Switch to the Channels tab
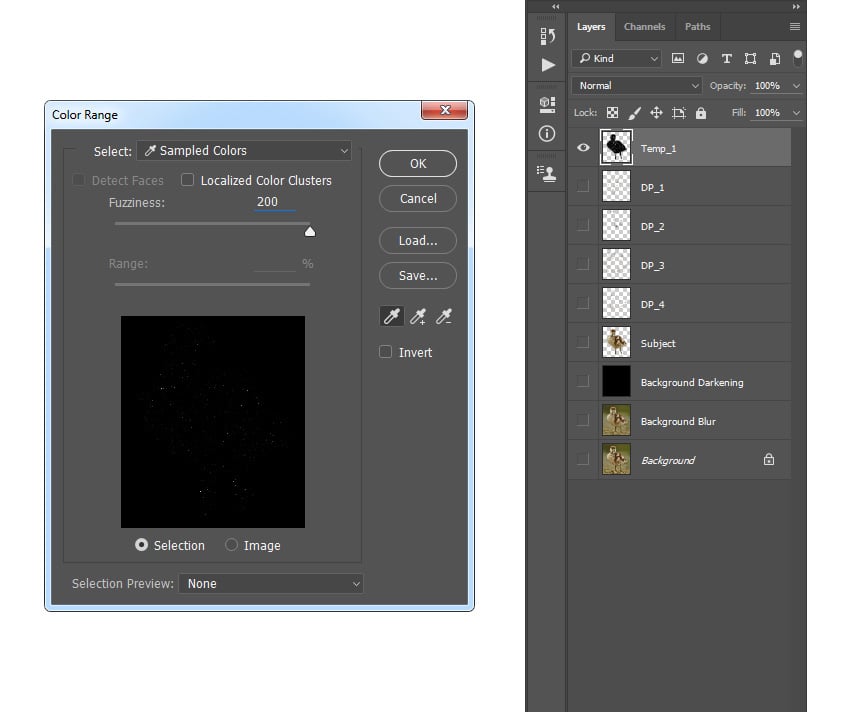 tap(644, 27)
